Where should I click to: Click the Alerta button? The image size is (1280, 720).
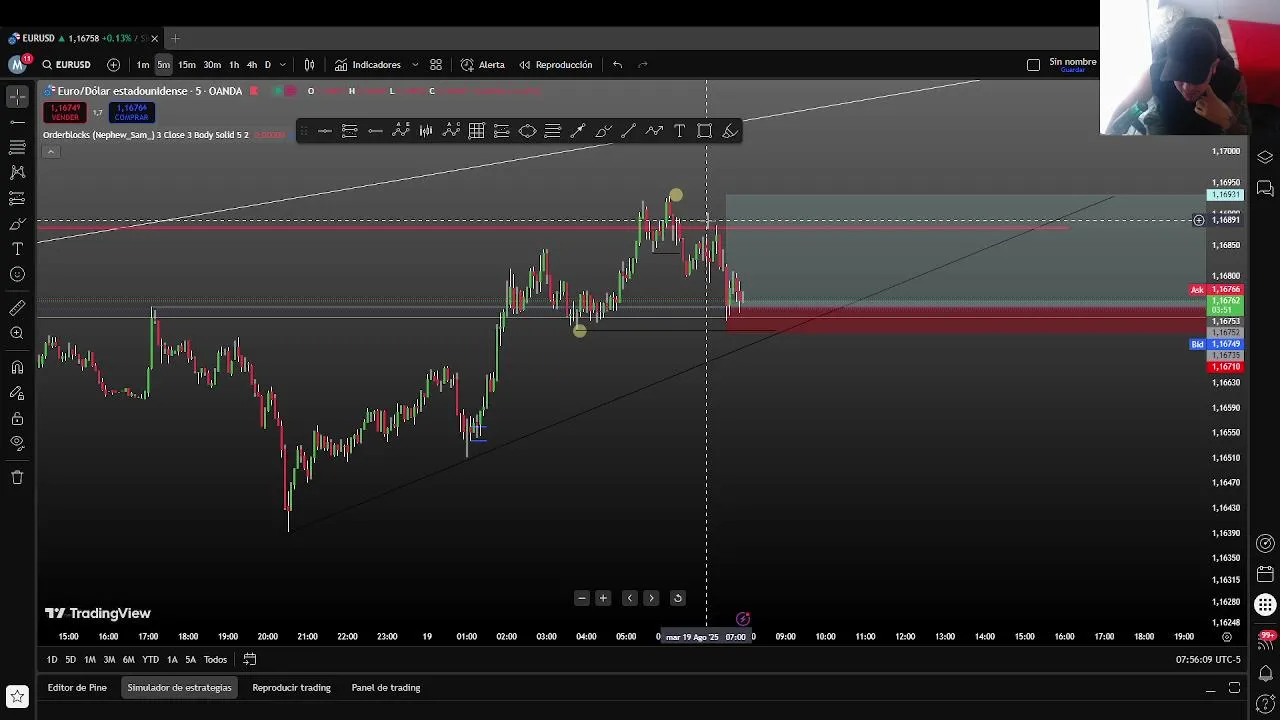tap(483, 65)
